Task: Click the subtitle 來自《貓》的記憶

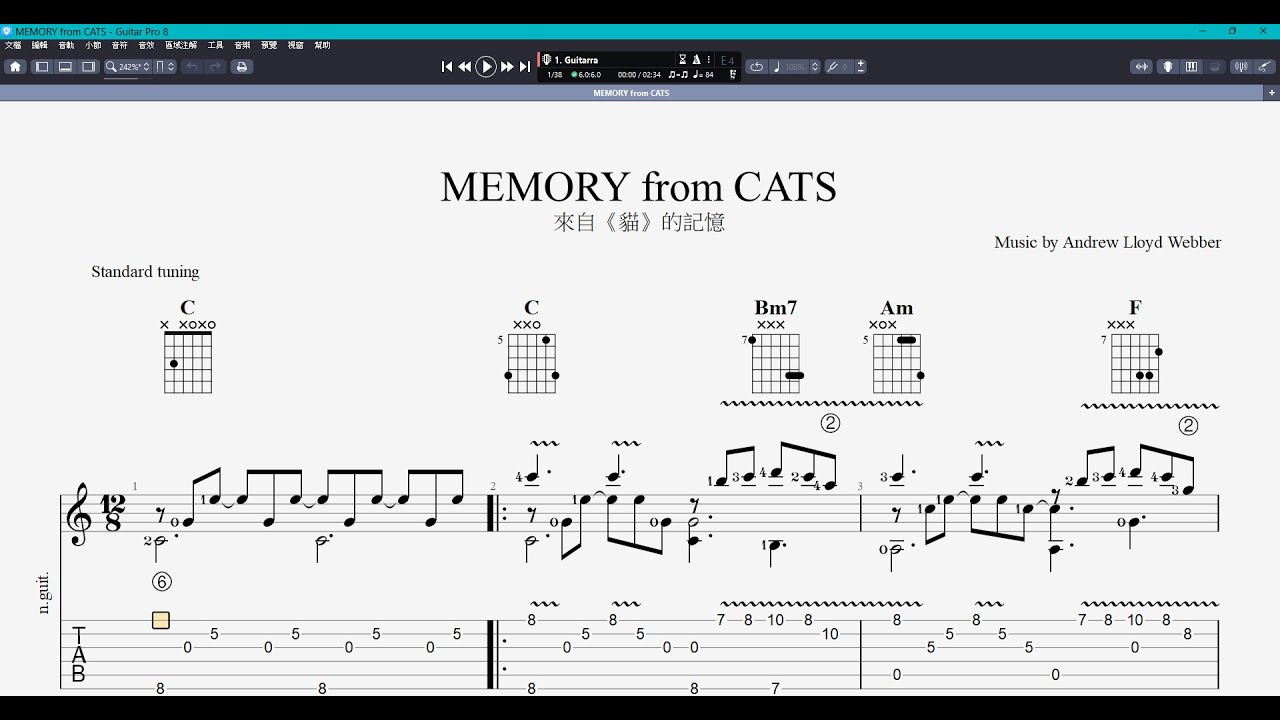Action: point(639,222)
